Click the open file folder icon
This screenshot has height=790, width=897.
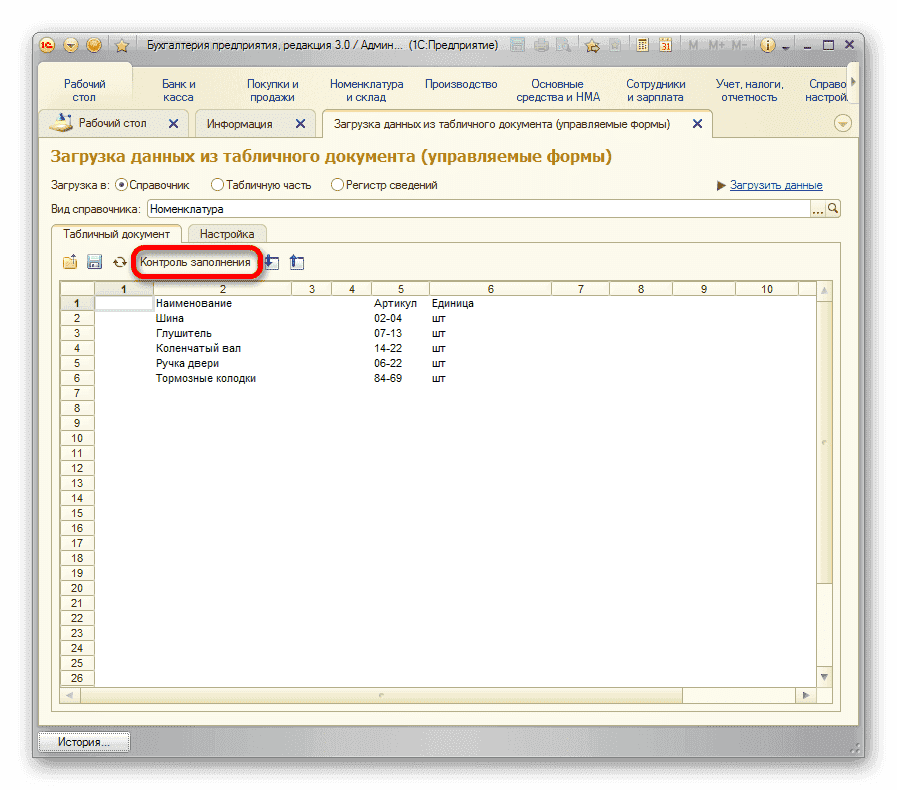(x=70, y=262)
